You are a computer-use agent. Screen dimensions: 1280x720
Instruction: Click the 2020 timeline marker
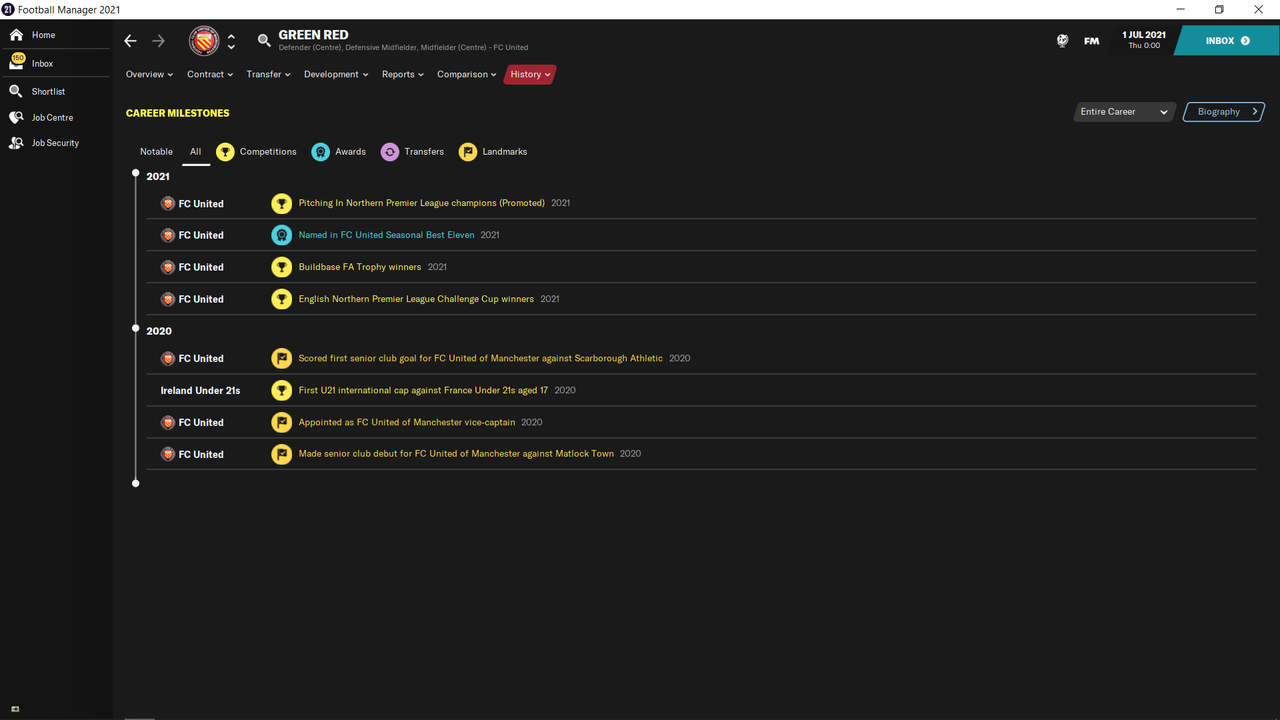point(136,328)
